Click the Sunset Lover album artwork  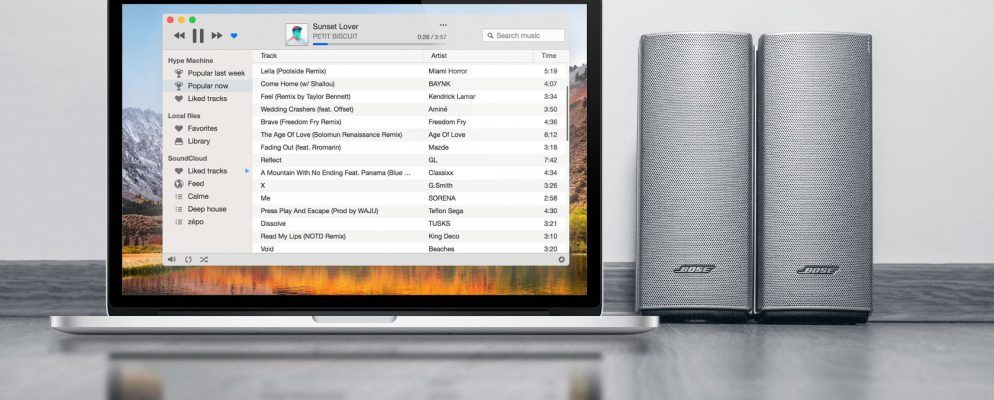[x=297, y=34]
